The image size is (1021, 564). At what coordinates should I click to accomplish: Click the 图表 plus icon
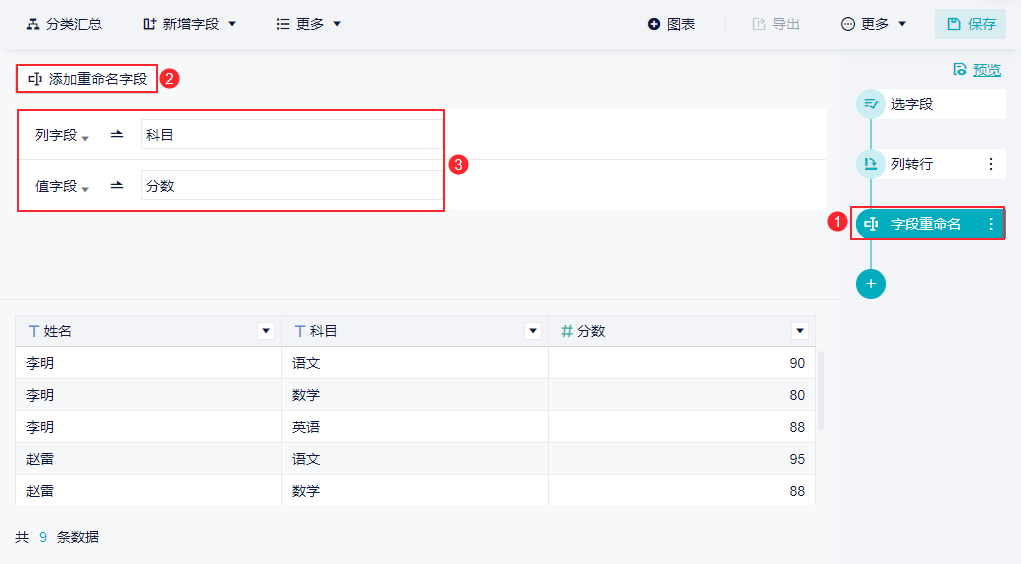(x=654, y=24)
